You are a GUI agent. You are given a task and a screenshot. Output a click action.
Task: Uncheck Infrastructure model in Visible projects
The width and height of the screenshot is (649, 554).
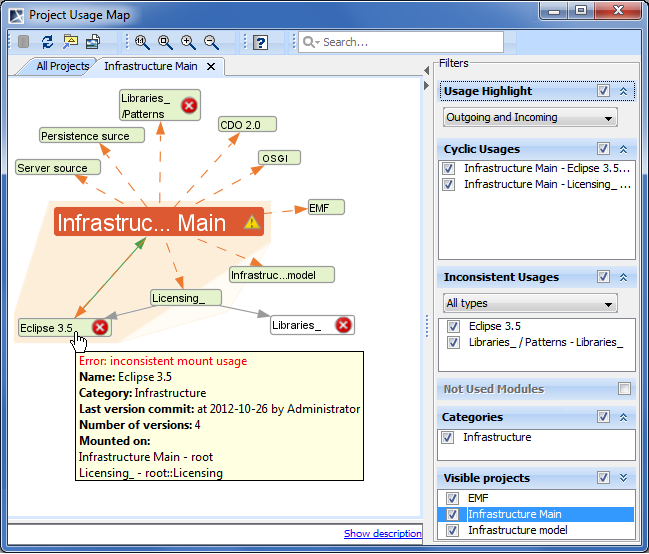click(452, 530)
